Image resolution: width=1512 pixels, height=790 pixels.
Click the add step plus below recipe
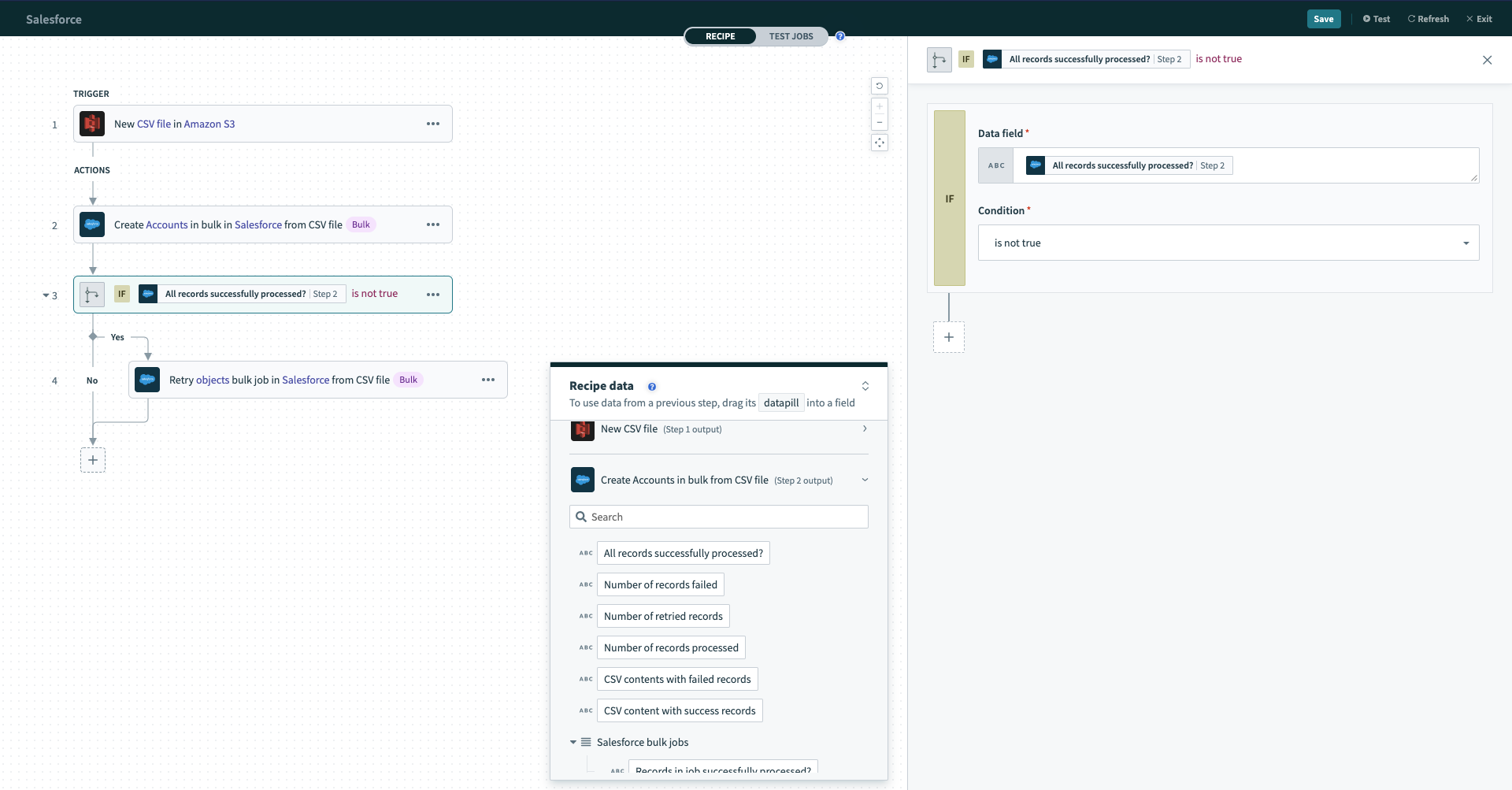pyautogui.click(x=93, y=460)
